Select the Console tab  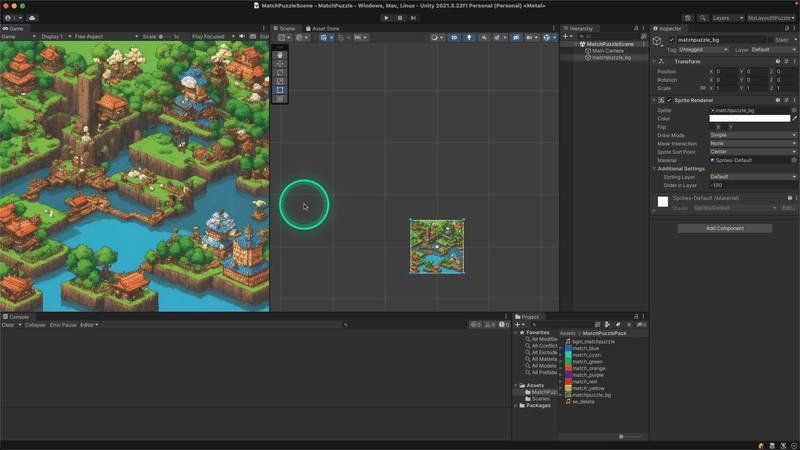pyautogui.click(x=16, y=317)
